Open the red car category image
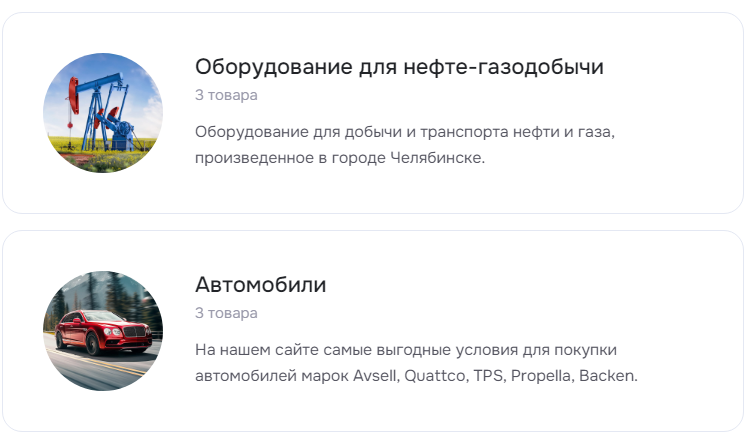 103,331
